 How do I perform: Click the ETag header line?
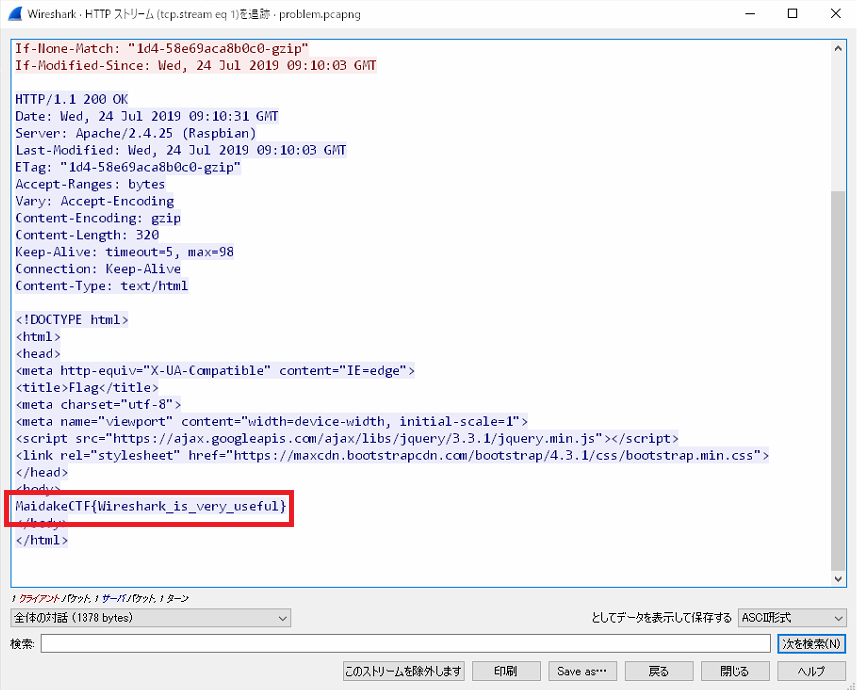click(128, 167)
